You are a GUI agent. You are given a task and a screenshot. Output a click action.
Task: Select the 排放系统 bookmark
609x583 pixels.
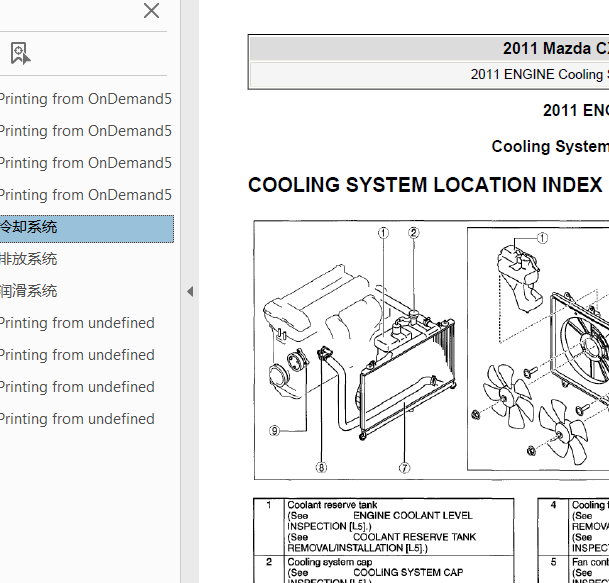coord(28,259)
